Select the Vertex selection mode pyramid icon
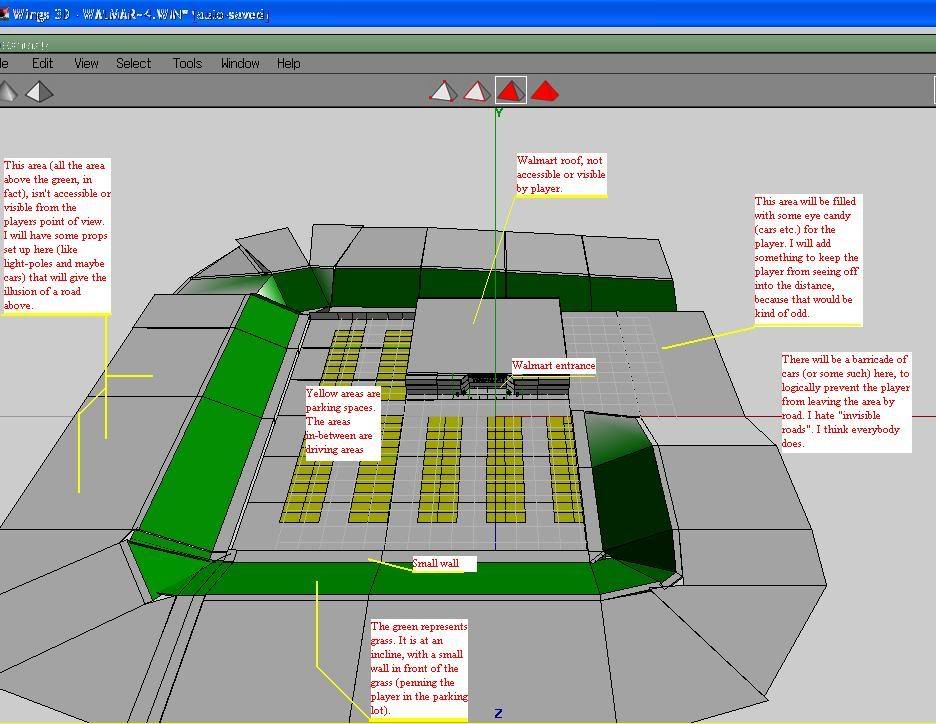Viewport: 936px width, 724px height. (x=443, y=92)
